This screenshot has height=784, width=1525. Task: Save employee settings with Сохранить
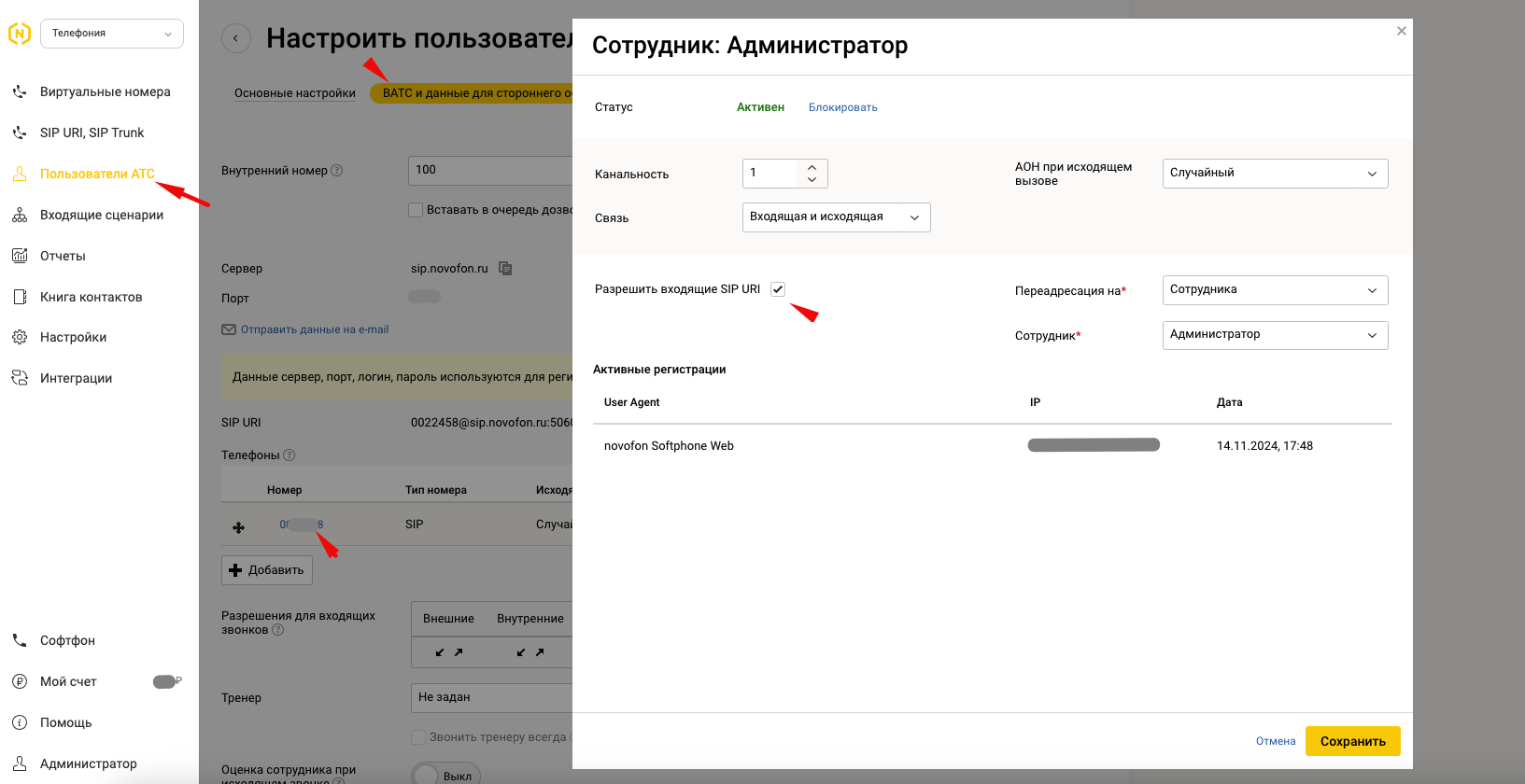tap(1353, 741)
